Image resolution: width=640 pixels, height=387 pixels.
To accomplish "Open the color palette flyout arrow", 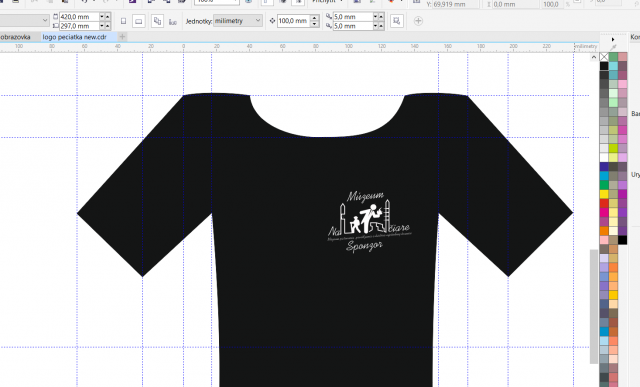I will point(613,40).
